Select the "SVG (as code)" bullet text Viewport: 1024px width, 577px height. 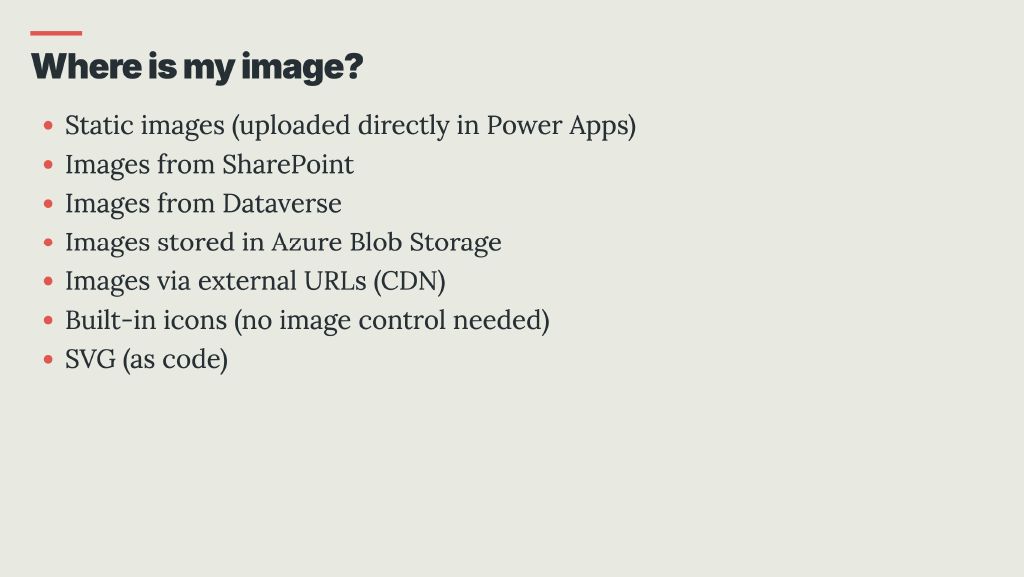pos(146,359)
